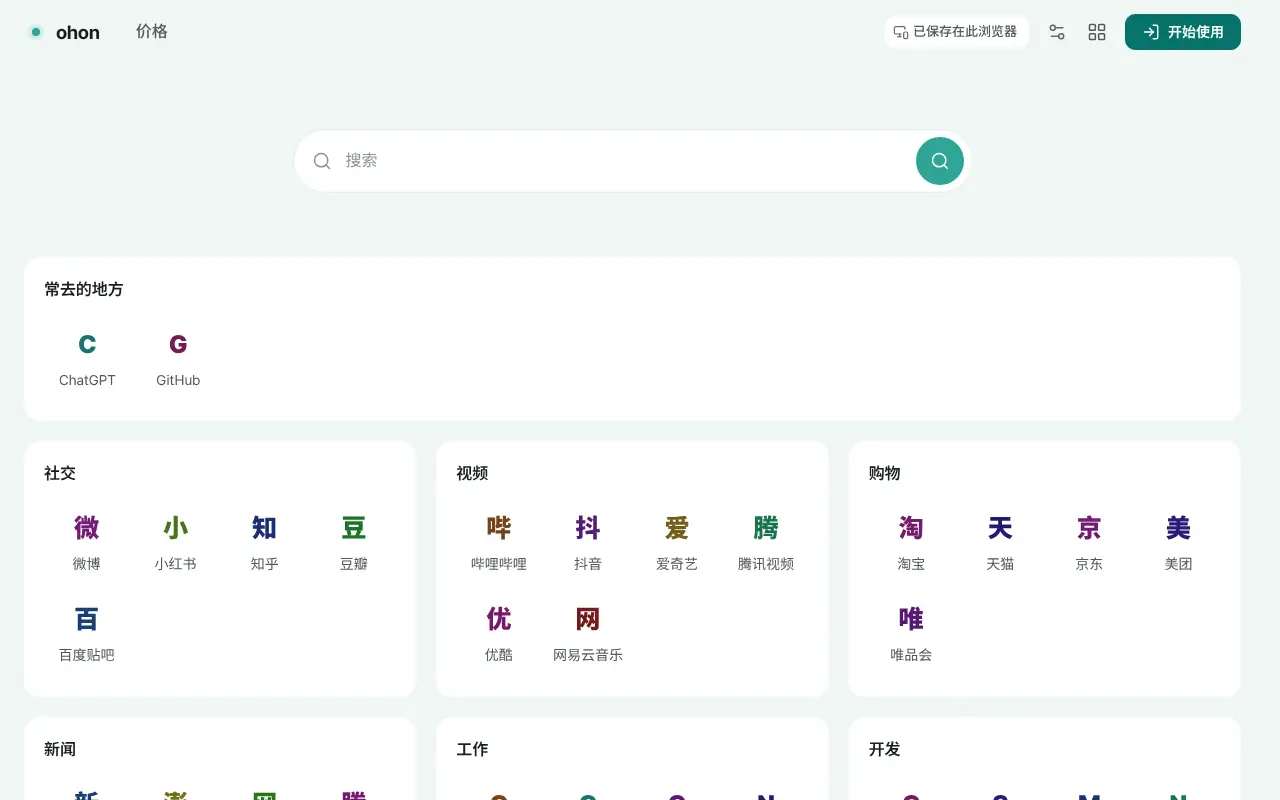Open the 美团 site tile
Screen dimensions: 1280x800
pos(1178,543)
